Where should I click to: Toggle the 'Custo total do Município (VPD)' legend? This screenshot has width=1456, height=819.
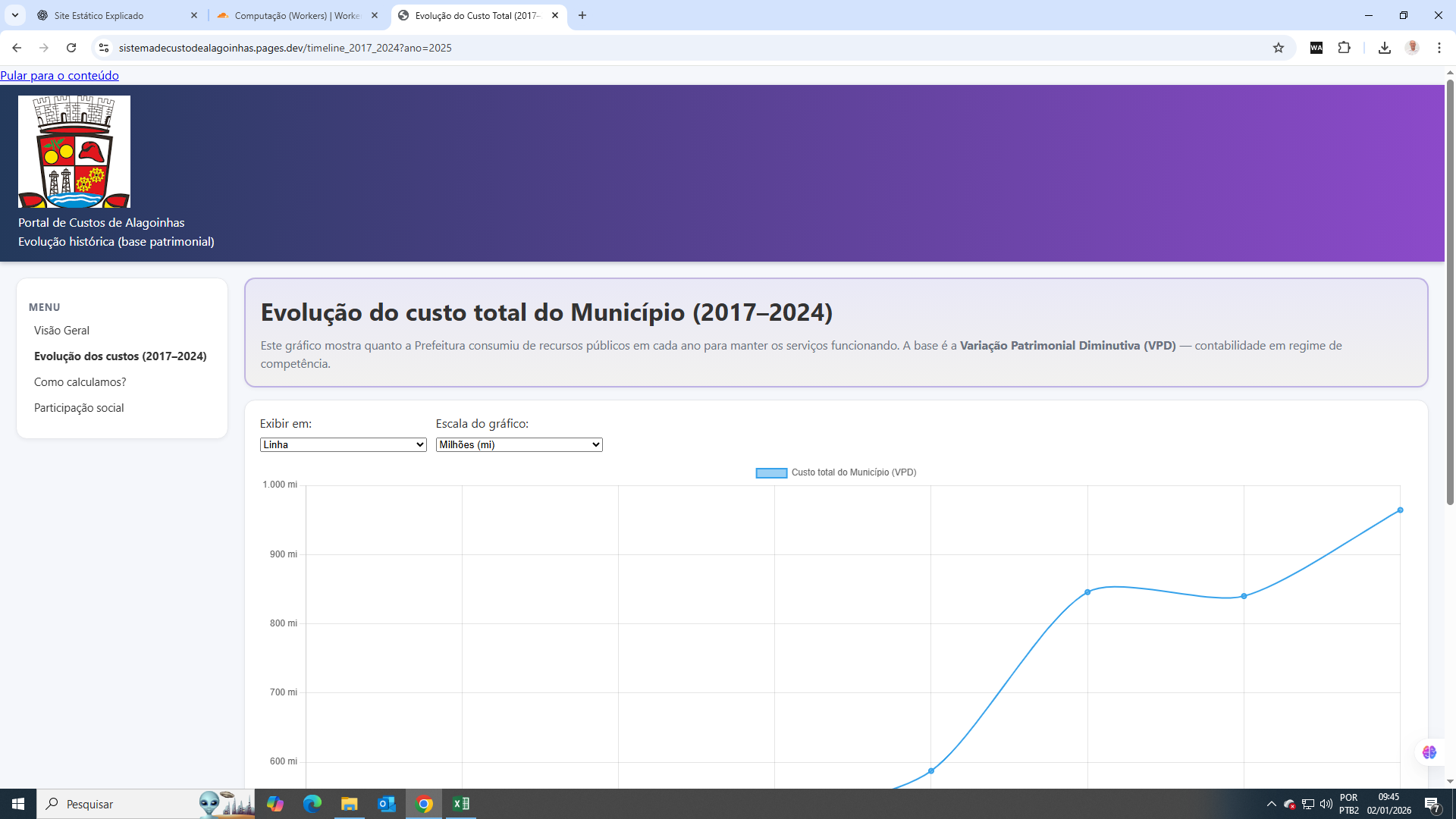pos(836,472)
